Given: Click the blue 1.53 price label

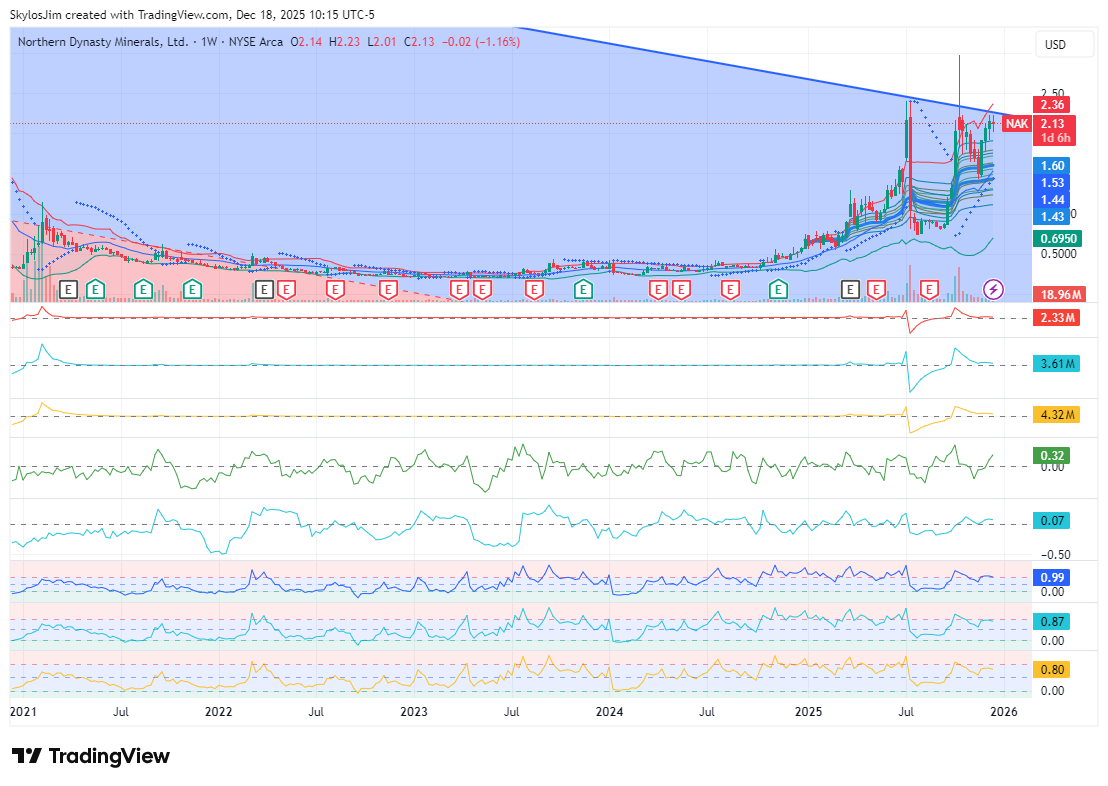Looking at the screenshot, I should 1052,183.
